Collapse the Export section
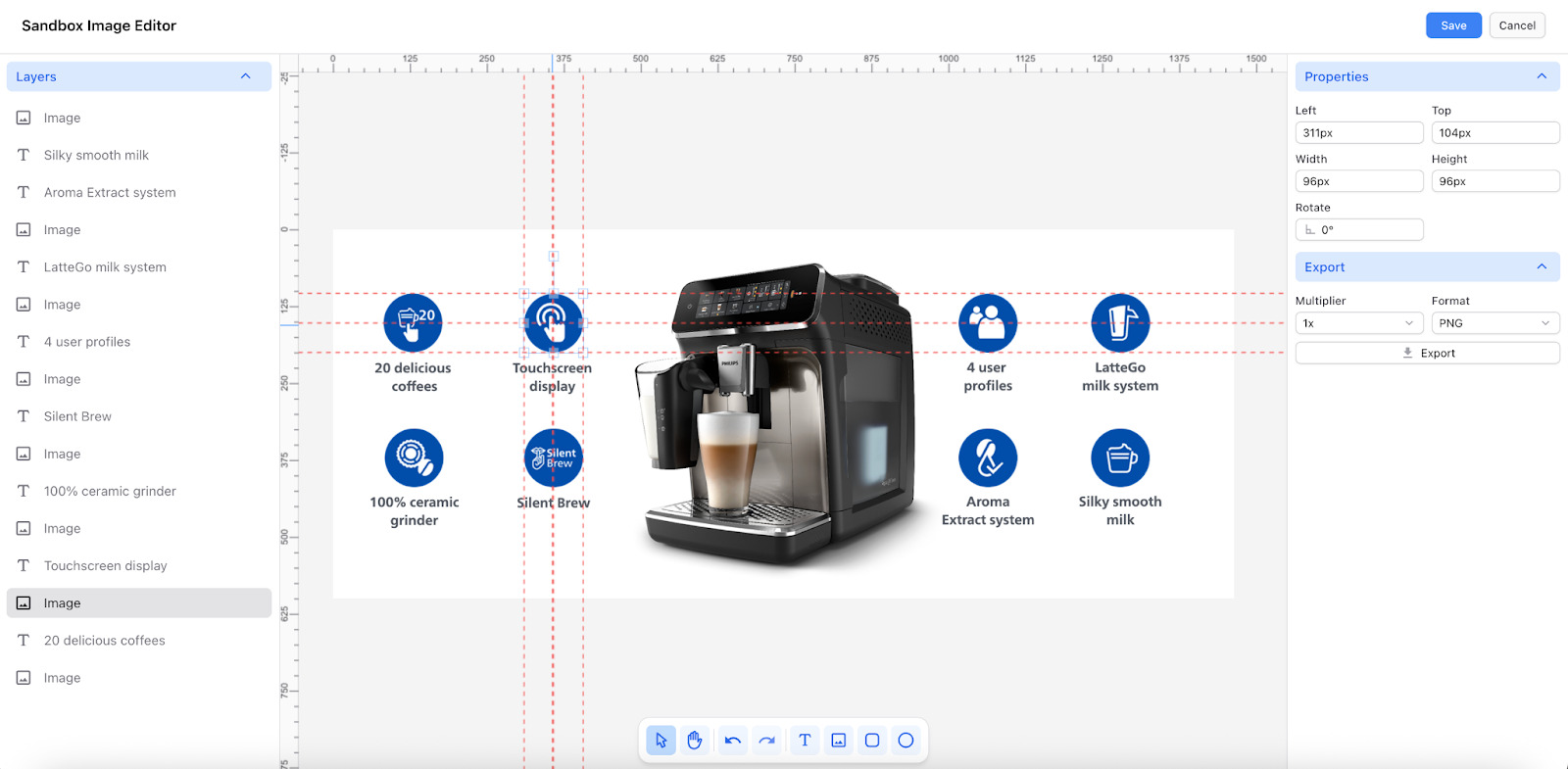The height and width of the screenshot is (769, 1568). coord(1542,266)
